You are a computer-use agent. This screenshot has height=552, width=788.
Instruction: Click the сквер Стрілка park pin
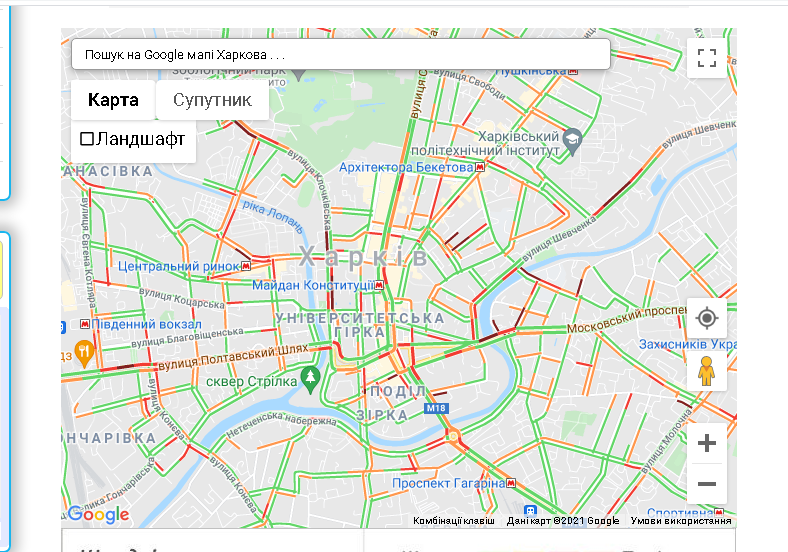310,380
